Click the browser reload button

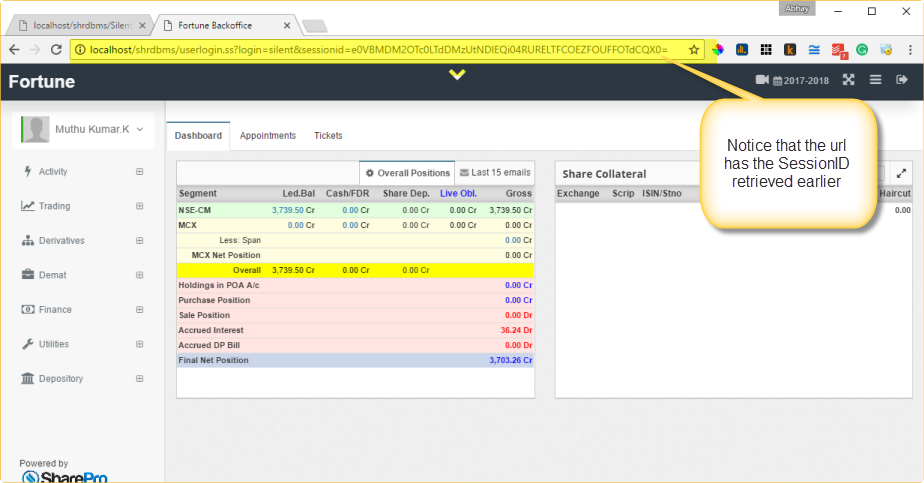(x=56, y=49)
